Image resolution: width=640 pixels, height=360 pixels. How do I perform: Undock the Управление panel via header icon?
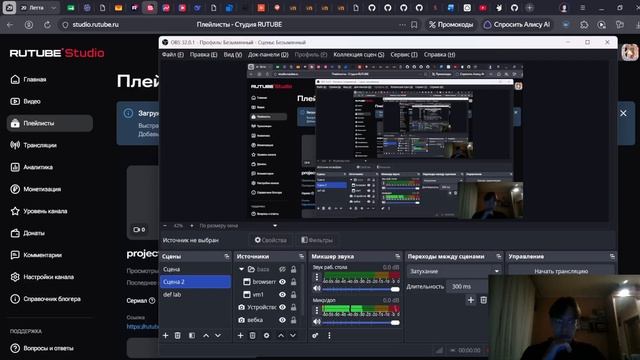(612, 256)
